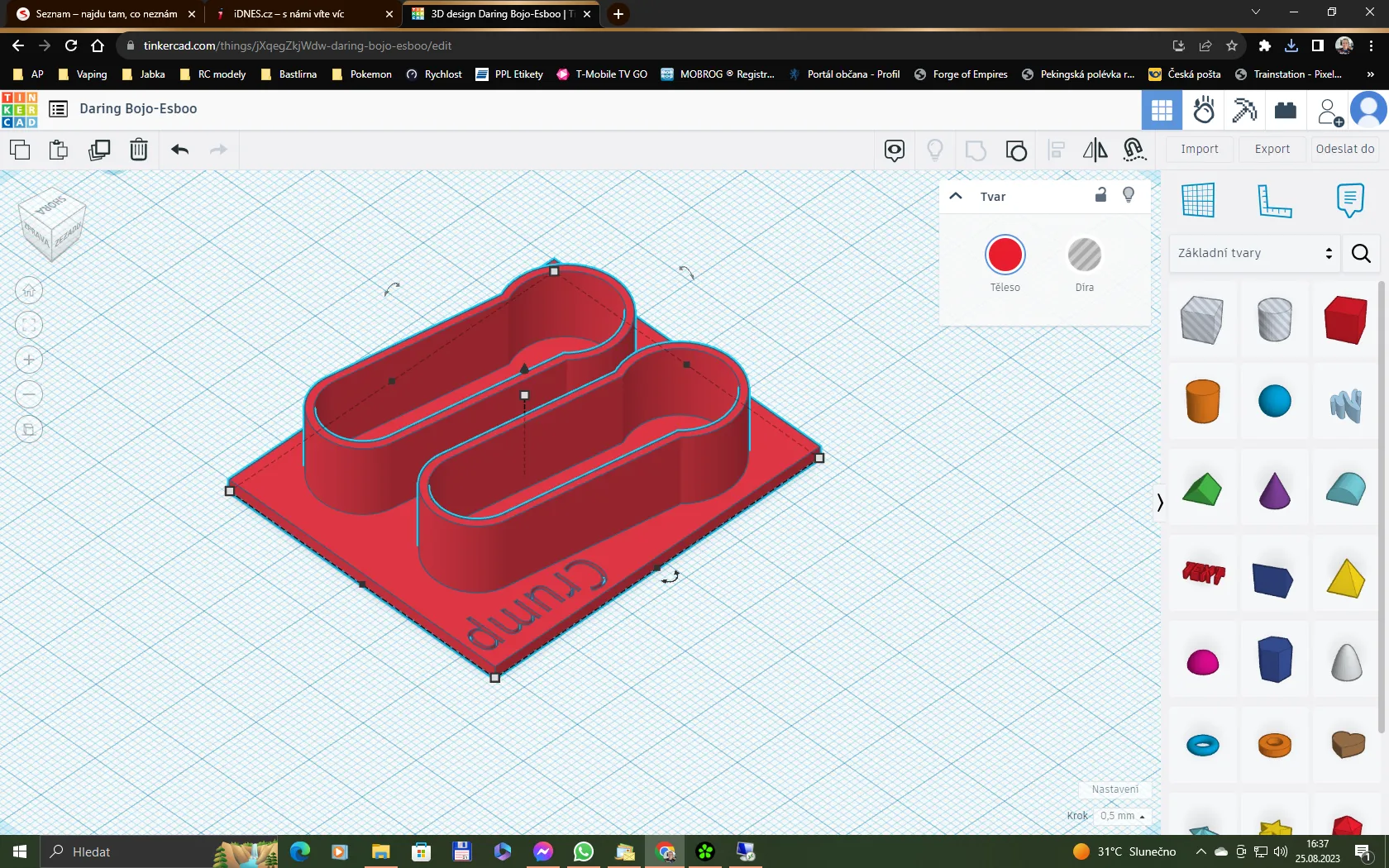Screen dimensions: 1389x868
Task: Collapse the Tvar panel chevron
Action: click(956, 196)
